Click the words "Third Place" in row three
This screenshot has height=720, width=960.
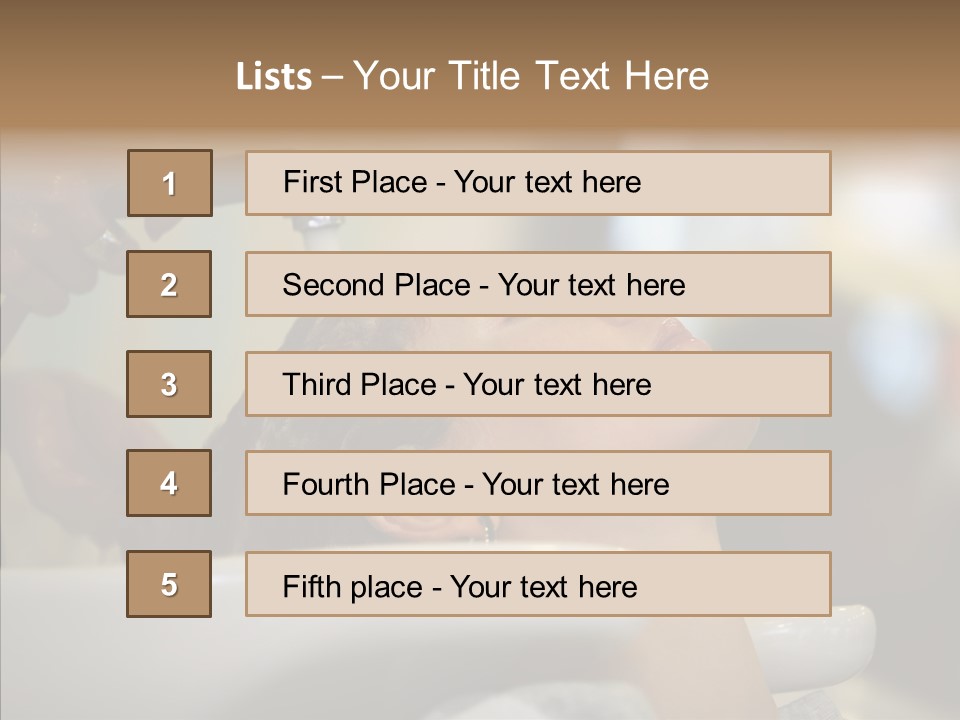tap(359, 384)
